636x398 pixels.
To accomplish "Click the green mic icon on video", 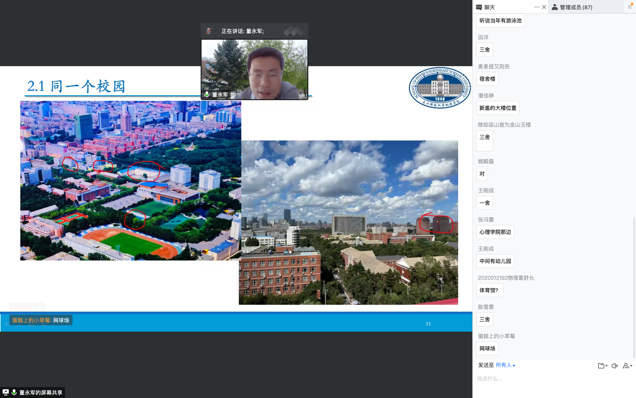I will click(206, 94).
